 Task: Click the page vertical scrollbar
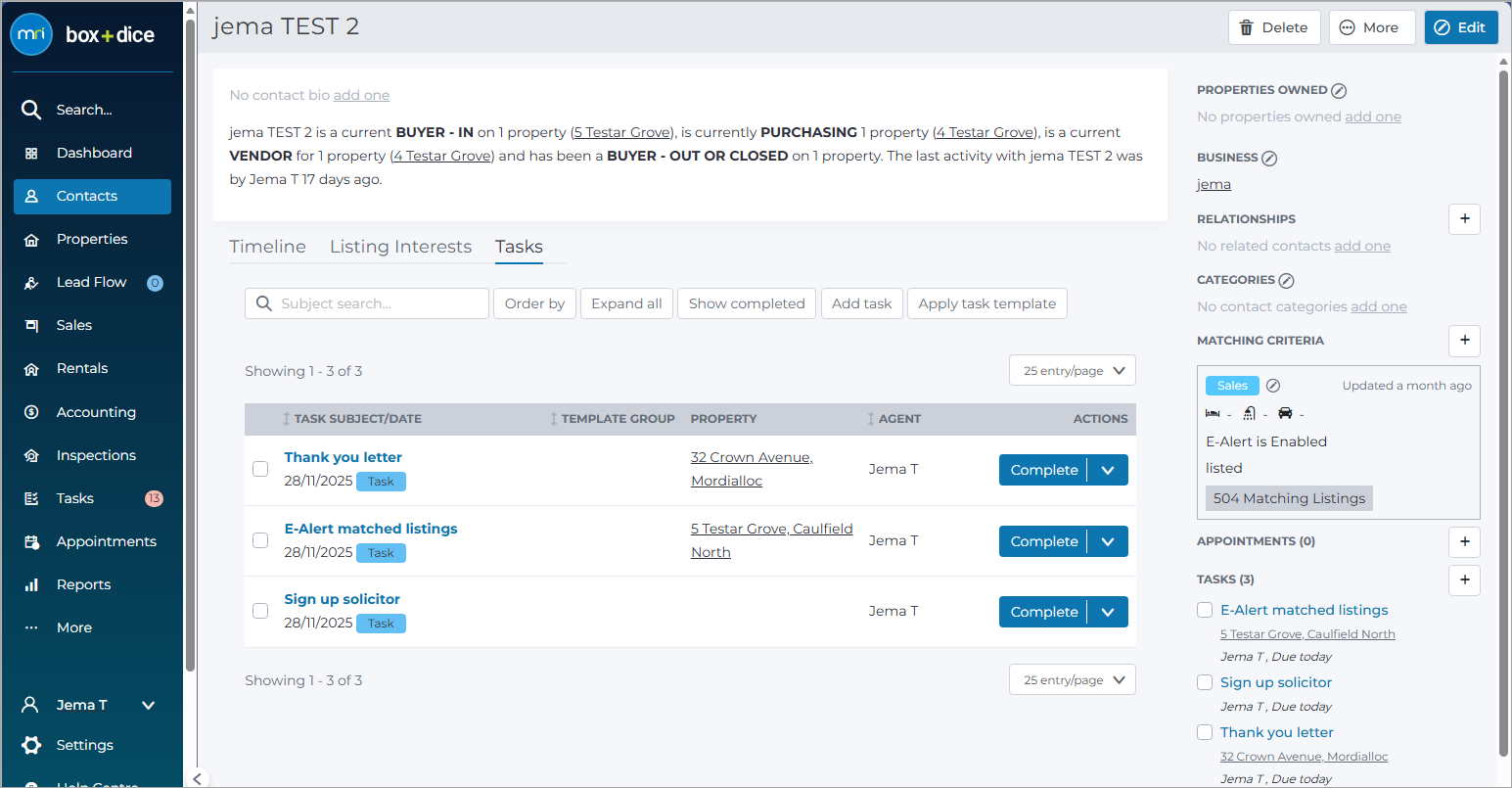pos(1504,411)
